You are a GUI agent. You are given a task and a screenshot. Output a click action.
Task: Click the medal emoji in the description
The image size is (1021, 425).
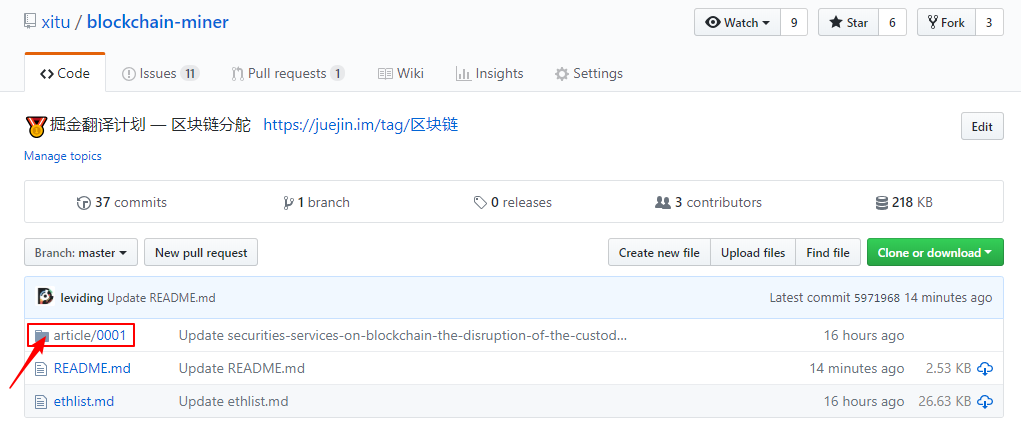tap(35, 126)
